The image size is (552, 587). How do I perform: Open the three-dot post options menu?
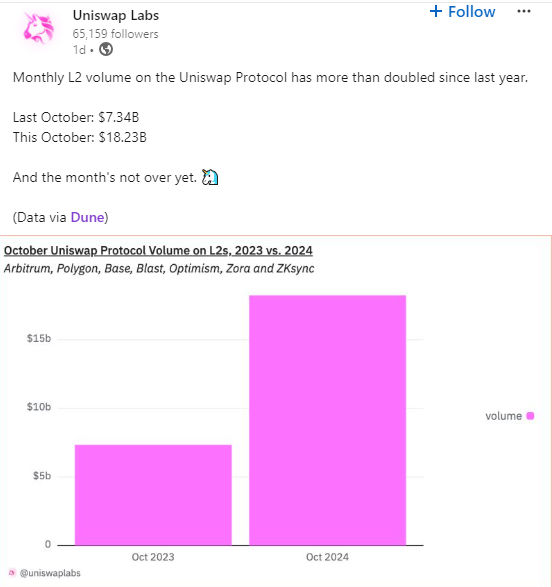pyautogui.click(x=524, y=11)
